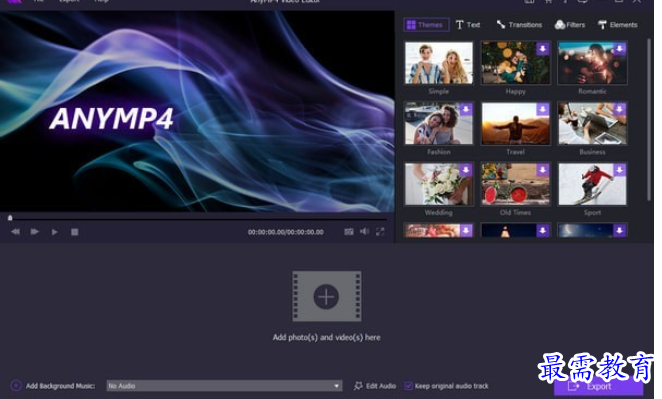Viewport: 662px width, 399px height.
Task: Pick the Fashion theme thumbnail
Action: (x=439, y=123)
